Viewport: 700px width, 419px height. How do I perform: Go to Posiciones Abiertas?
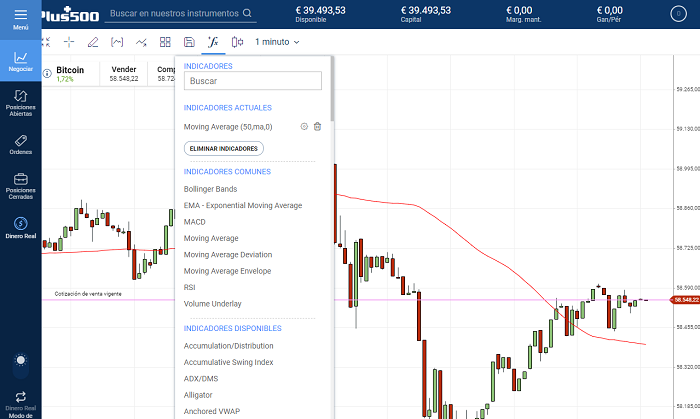(21, 103)
